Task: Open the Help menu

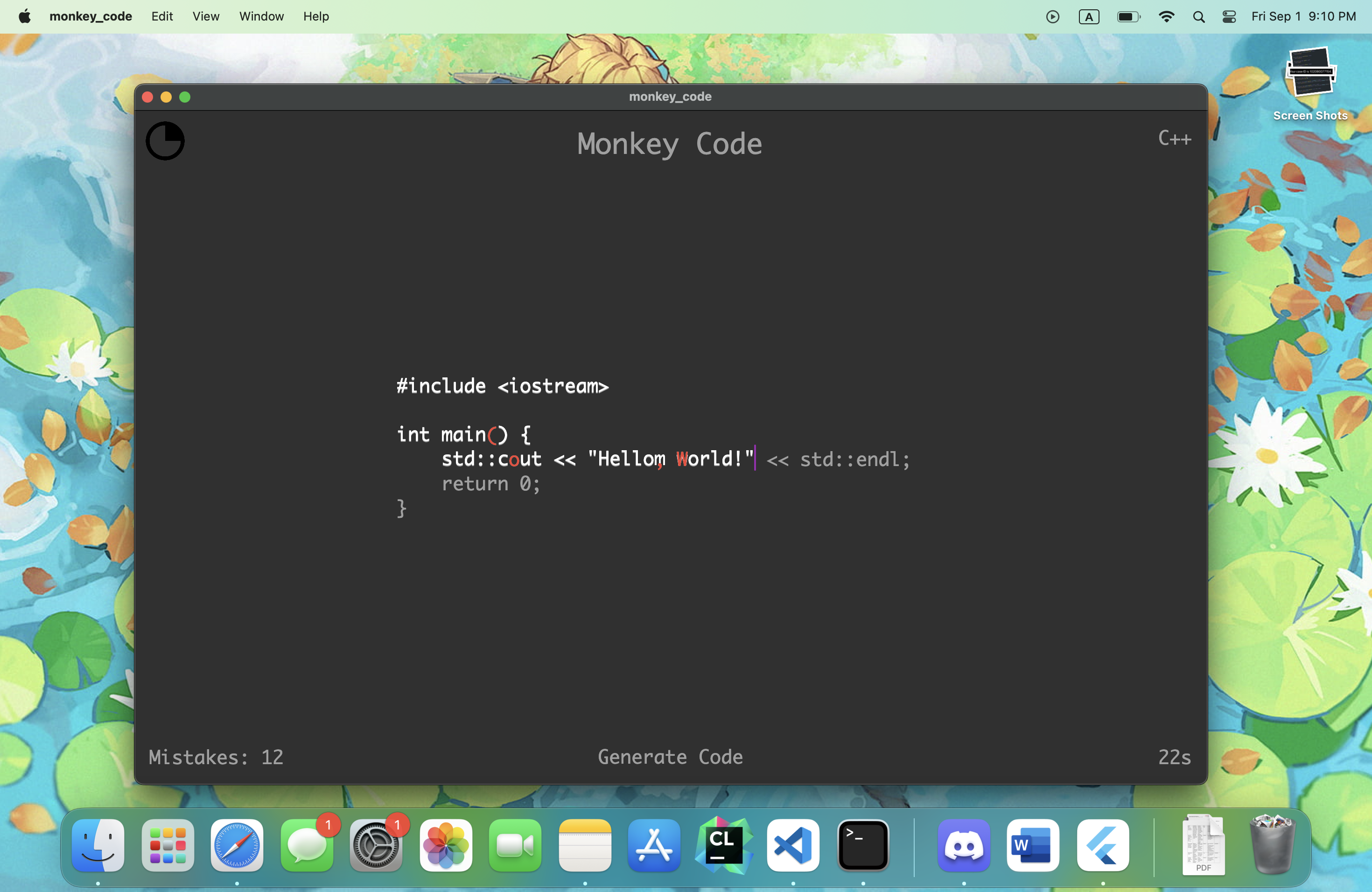Action: click(316, 16)
